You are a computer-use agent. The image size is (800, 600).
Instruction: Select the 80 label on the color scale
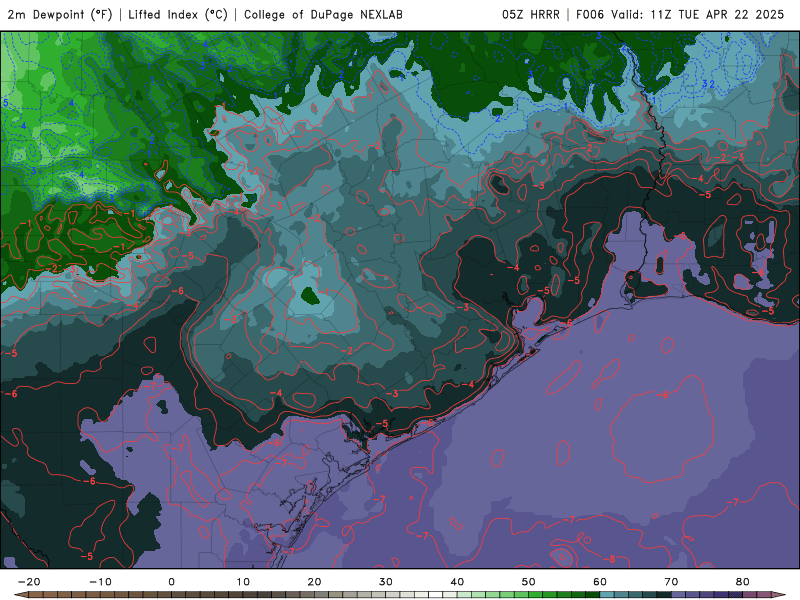(743, 582)
